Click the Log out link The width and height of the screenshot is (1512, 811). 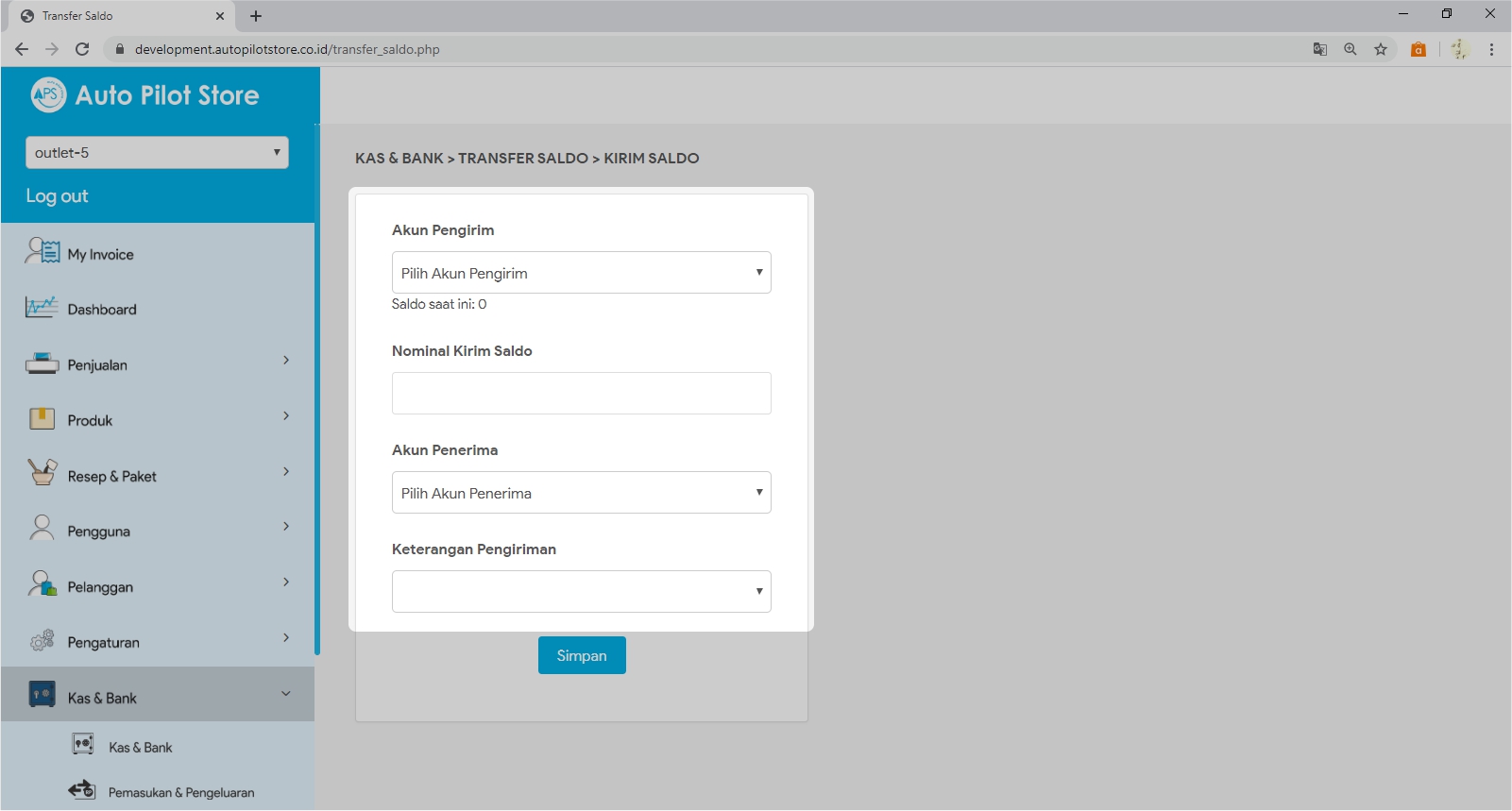click(x=57, y=196)
